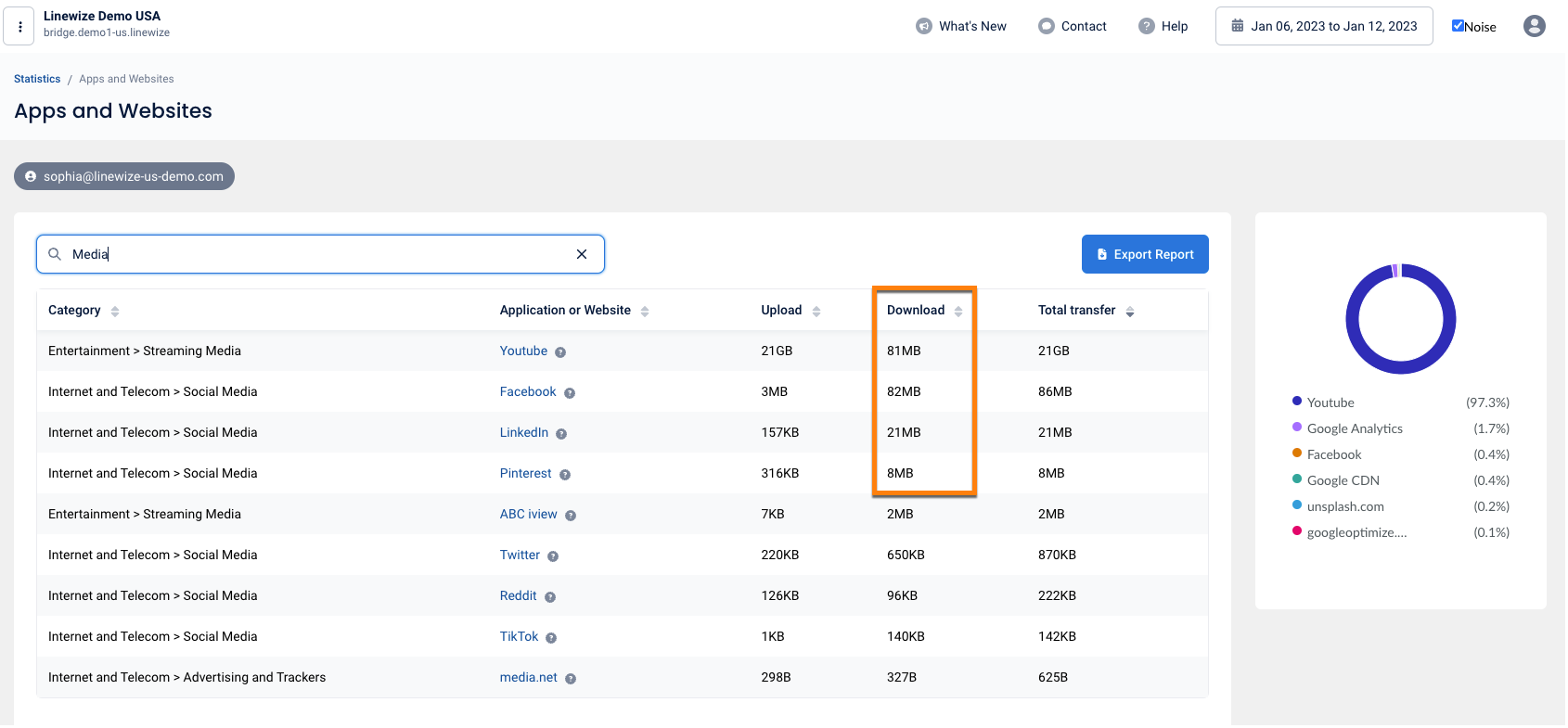Click Google Analytics purple legend dot
The image size is (1568, 728).
[1297, 427]
